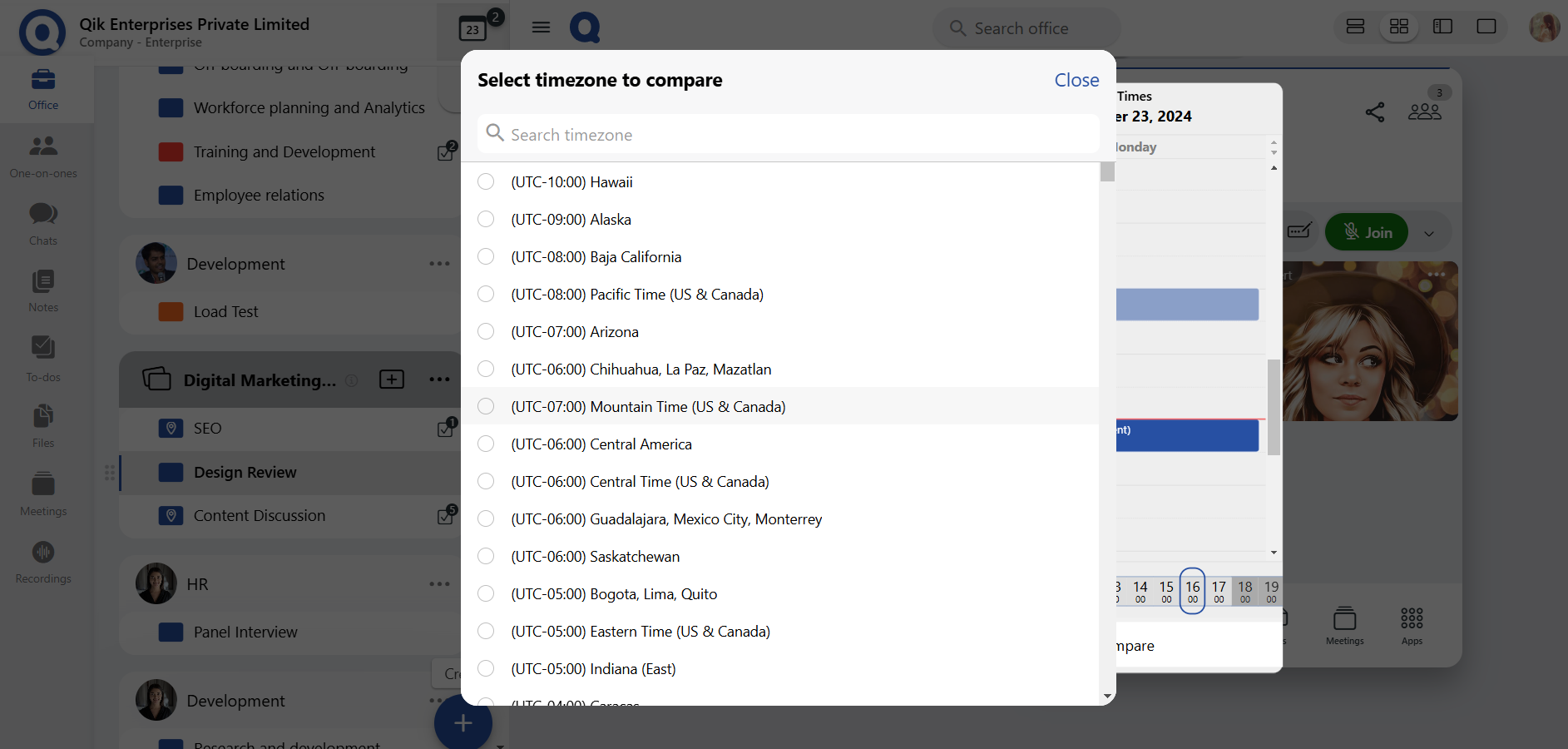Image resolution: width=1568 pixels, height=749 pixels.
Task: Close the timezone selection dialog
Action: coord(1076,80)
